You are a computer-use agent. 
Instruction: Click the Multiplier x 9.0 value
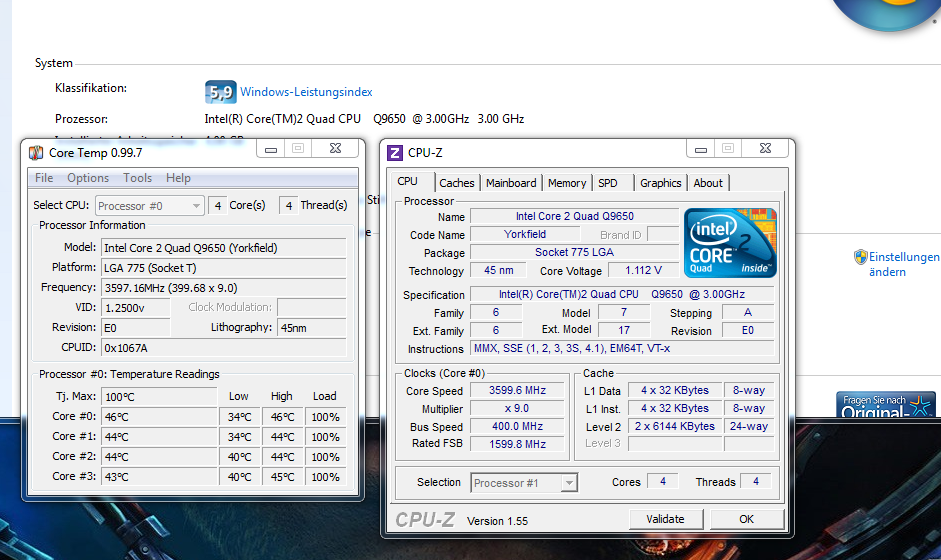(517, 408)
